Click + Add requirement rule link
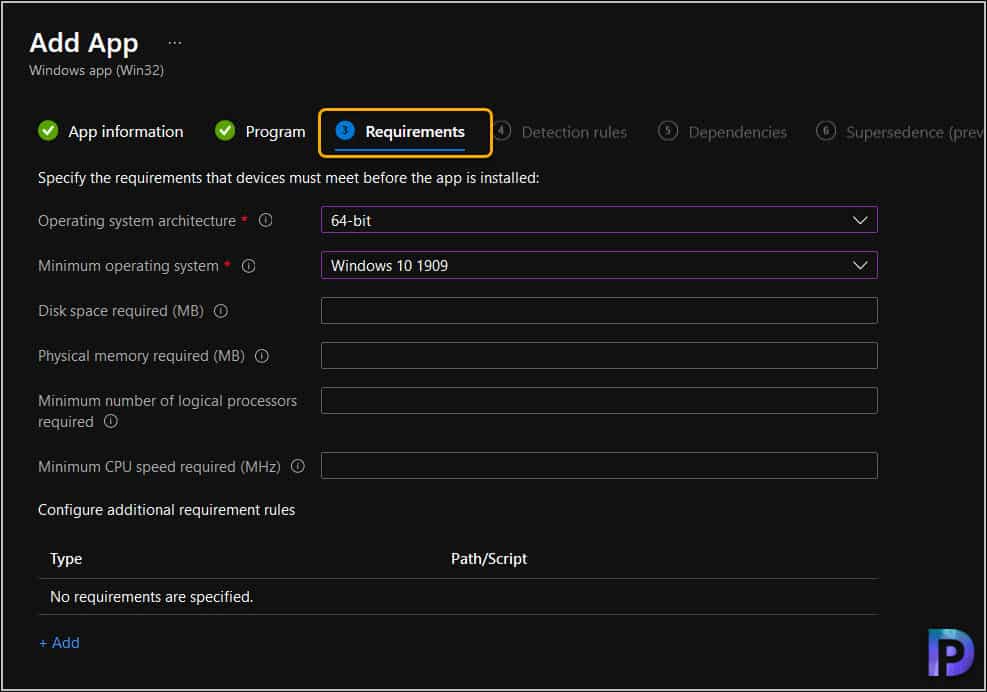The image size is (987, 692). [59, 643]
